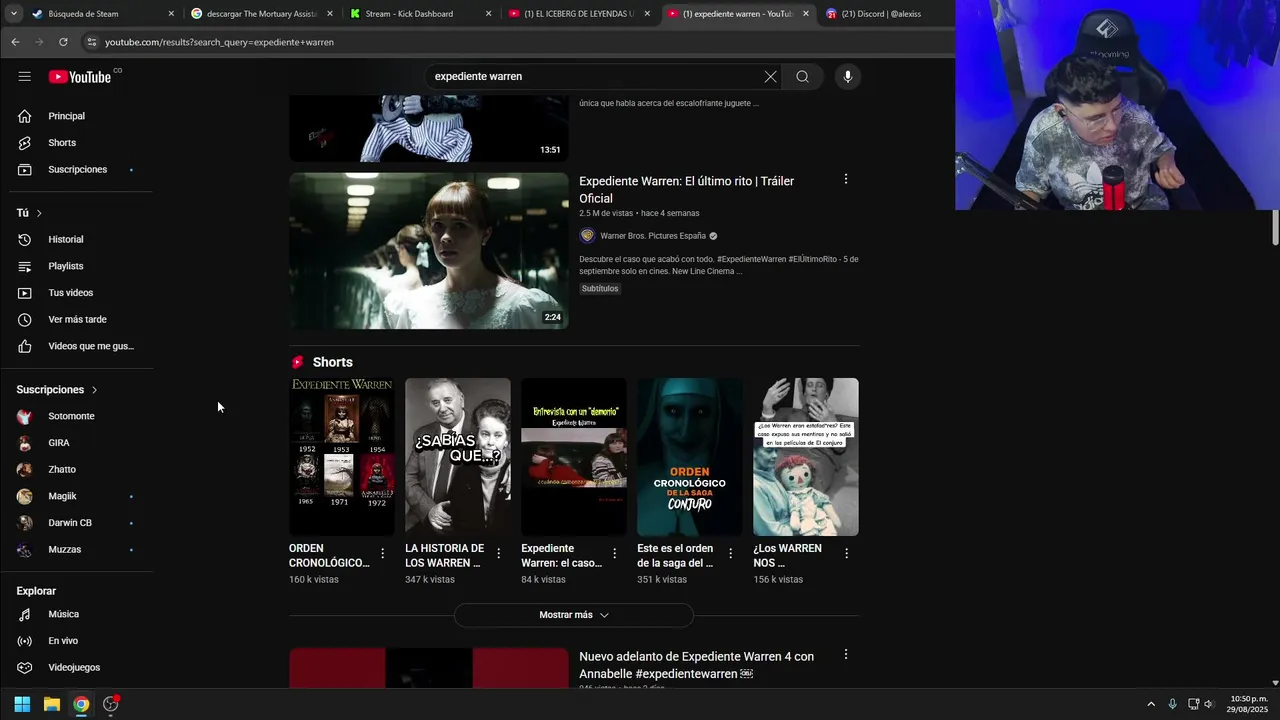Open Suscripciones in the sidebar
The width and height of the screenshot is (1280, 720).
[77, 169]
